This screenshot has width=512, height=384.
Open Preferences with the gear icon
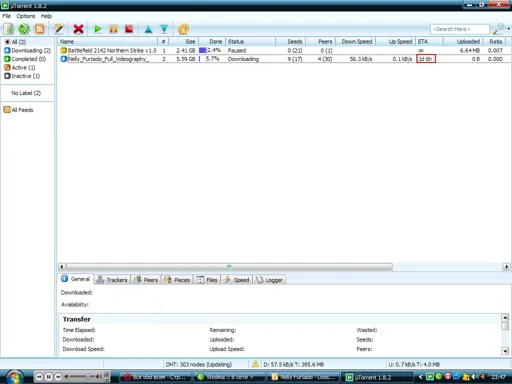(183, 29)
